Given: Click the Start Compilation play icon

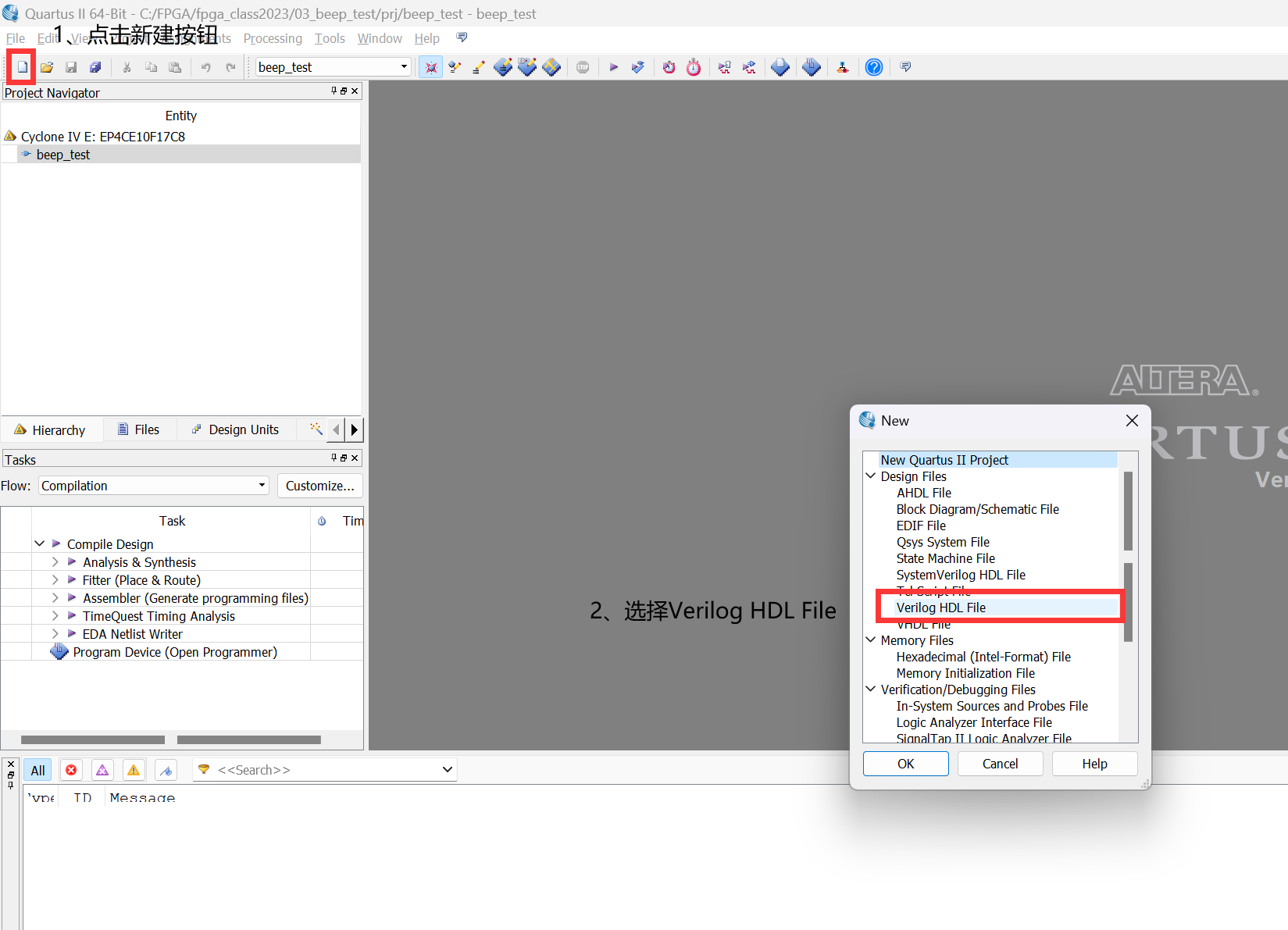Looking at the screenshot, I should coord(614,67).
